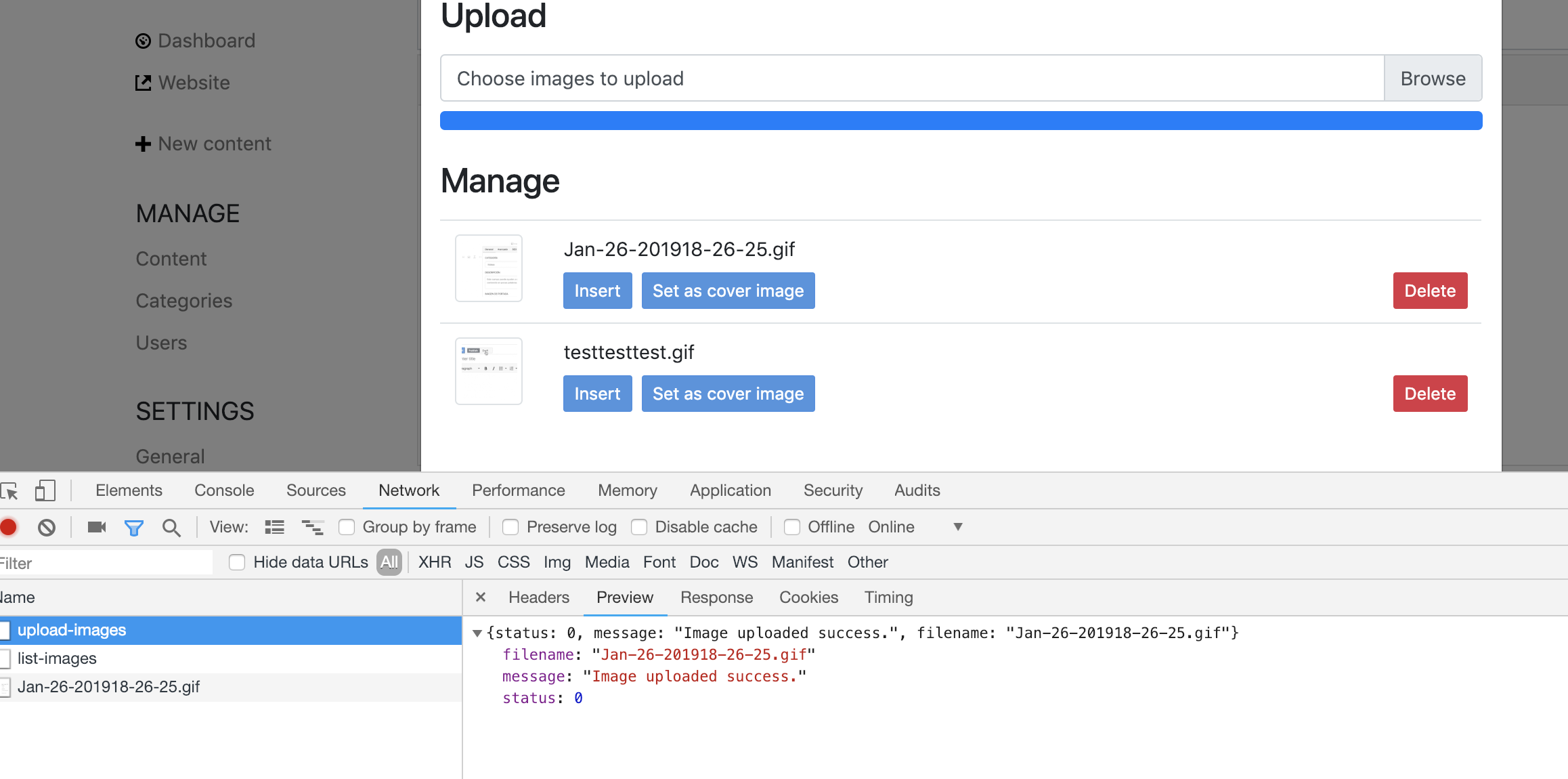The image size is (1568, 779).
Task: Open the Online throttling dropdown
Action: [x=957, y=527]
